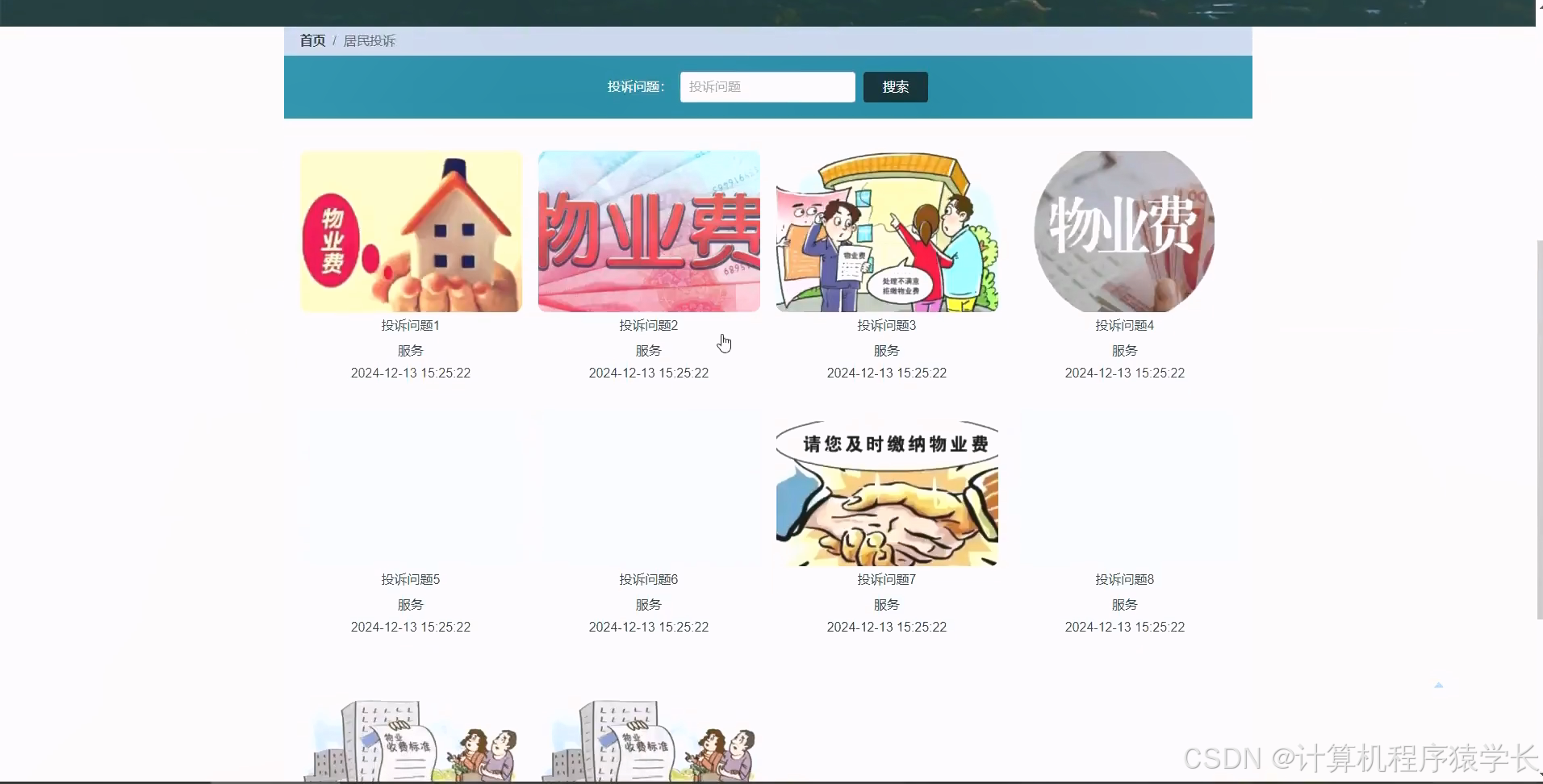This screenshot has width=1543, height=784.
Task: Click the 服务 label under 投诉问题2
Action: (x=648, y=350)
